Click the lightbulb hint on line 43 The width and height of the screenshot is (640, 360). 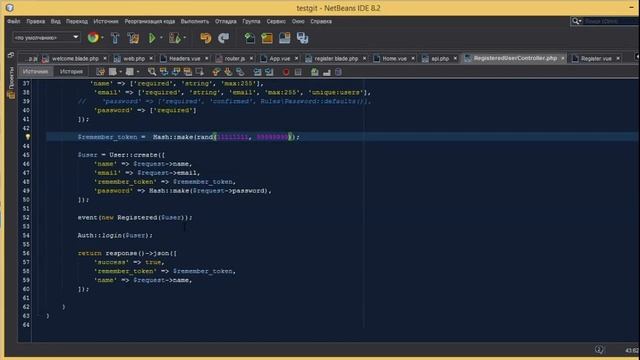coord(28,137)
